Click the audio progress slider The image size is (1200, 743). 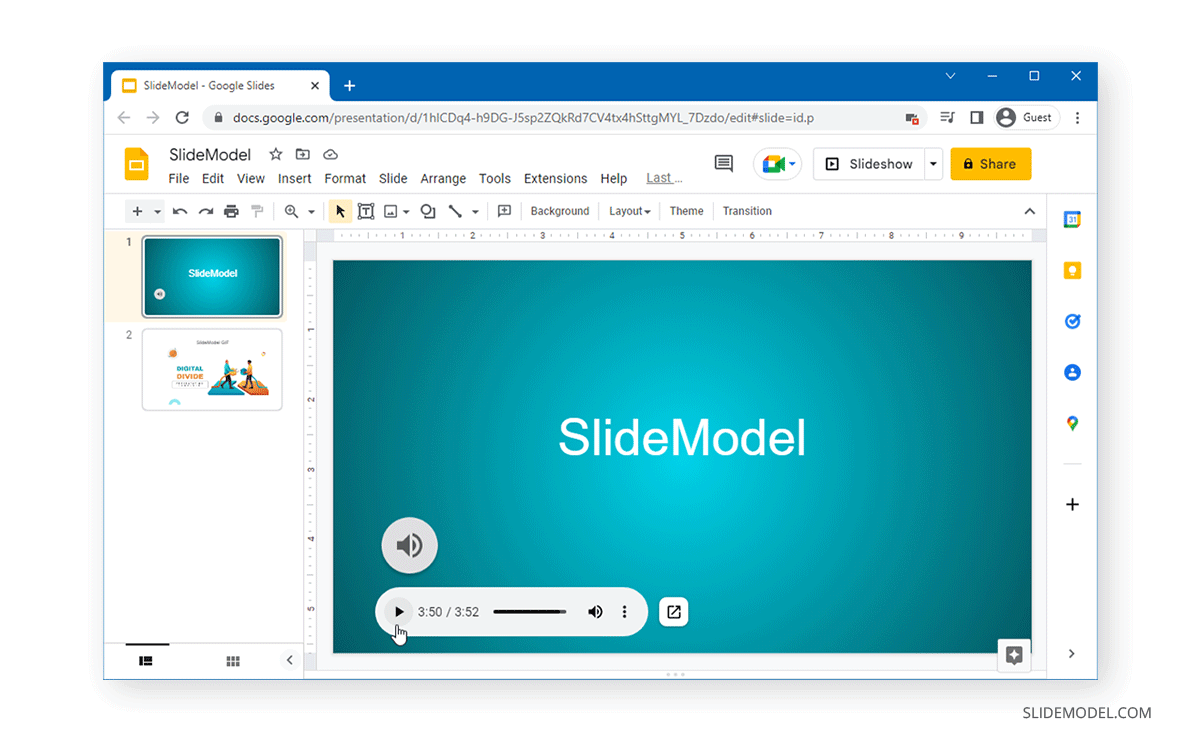pyautogui.click(x=530, y=612)
